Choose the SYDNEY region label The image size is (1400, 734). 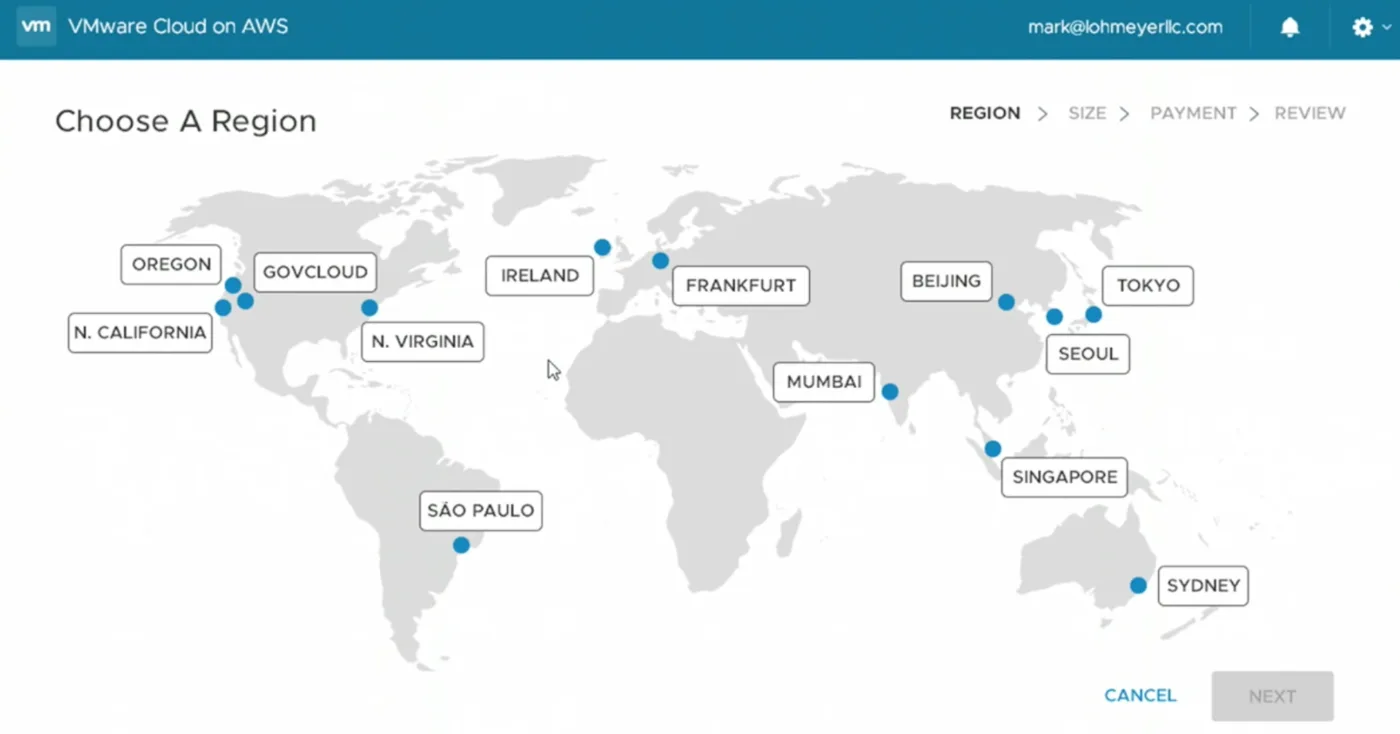[1203, 586]
